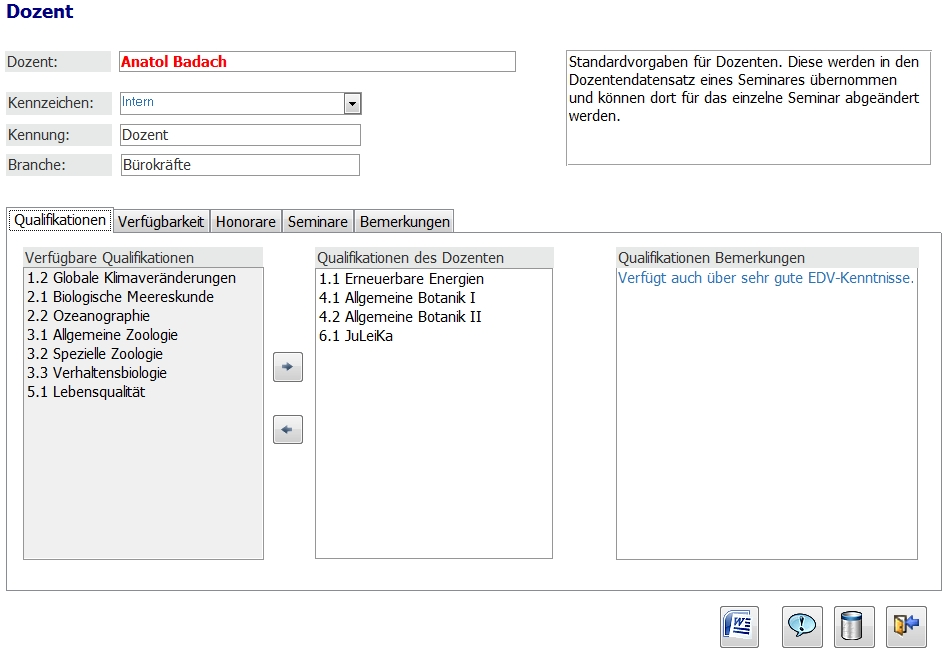Go to the Seminare tab
950x658 pixels.
click(318, 221)
